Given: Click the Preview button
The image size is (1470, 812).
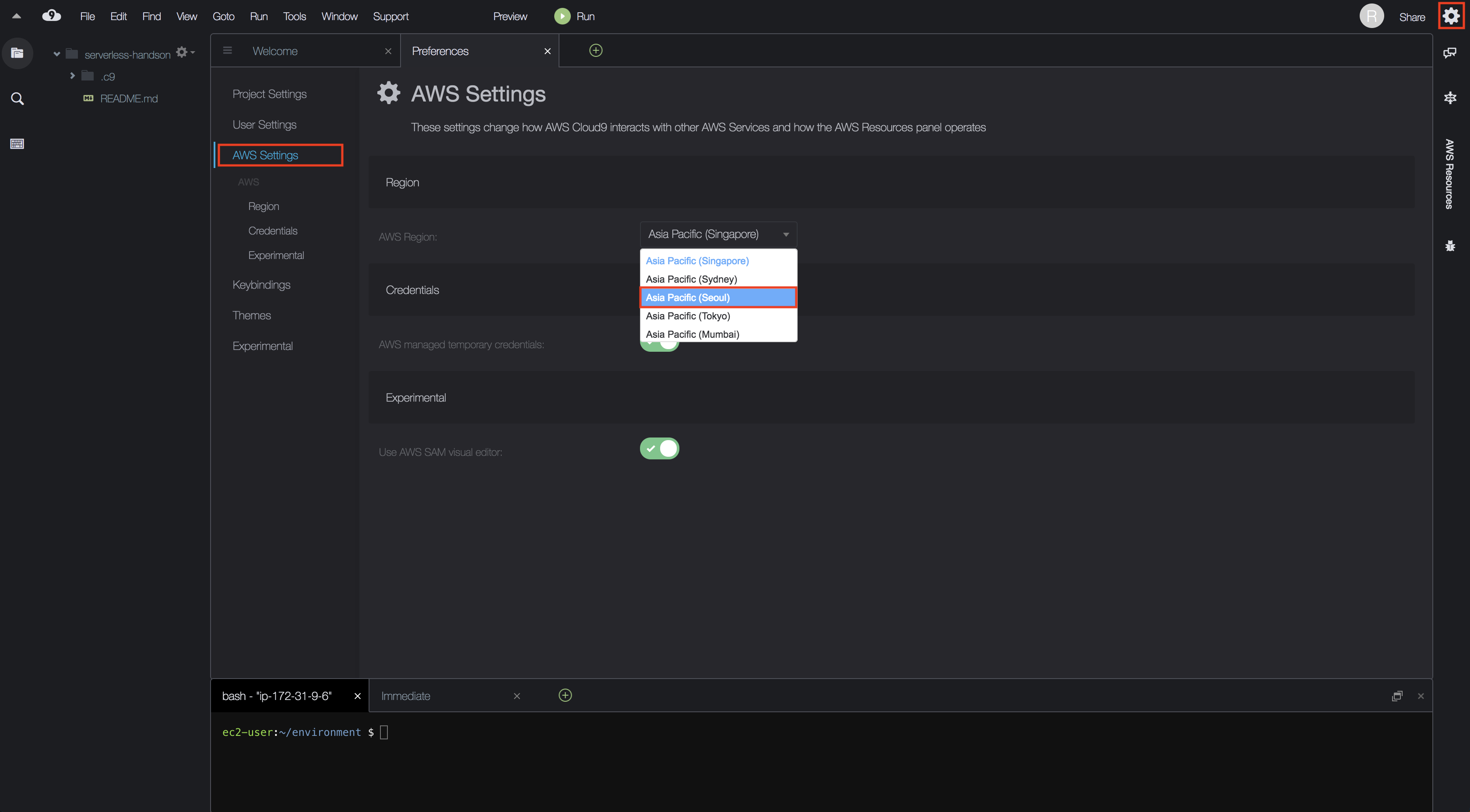Looking at the screenshot, I should tap(510, 17).
